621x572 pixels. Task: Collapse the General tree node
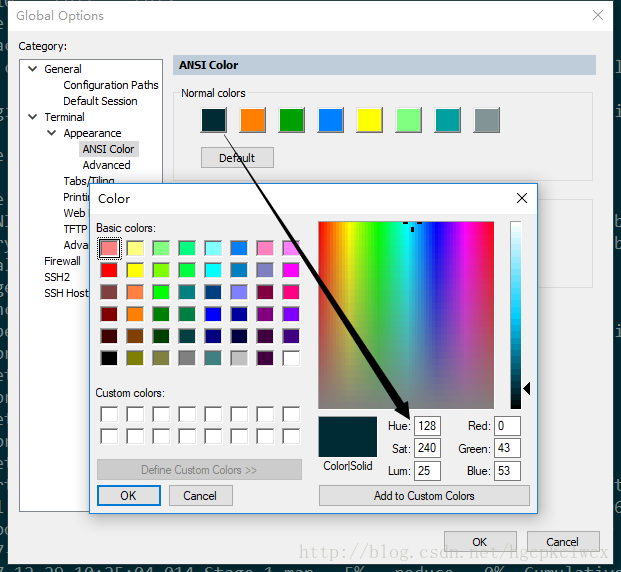click(33, 69)
